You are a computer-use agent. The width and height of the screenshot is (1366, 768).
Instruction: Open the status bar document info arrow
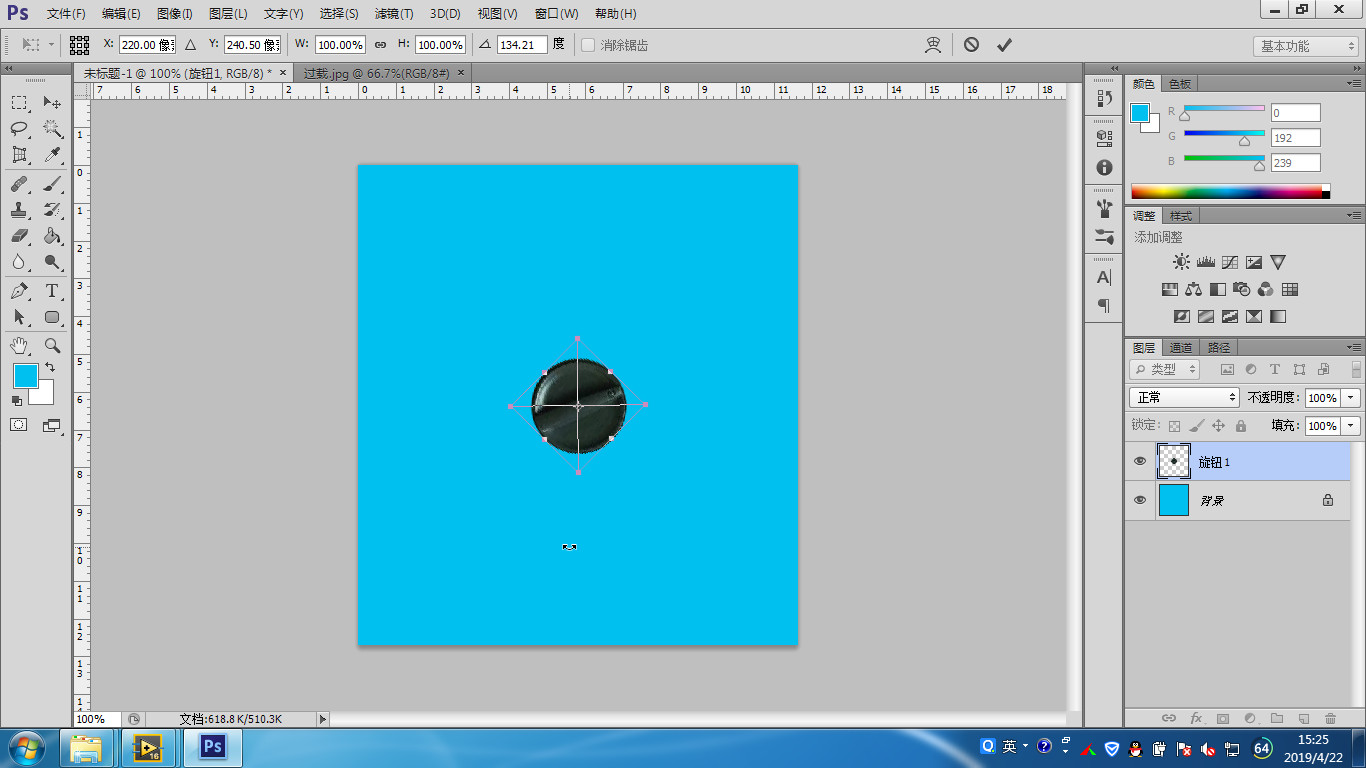322,719
